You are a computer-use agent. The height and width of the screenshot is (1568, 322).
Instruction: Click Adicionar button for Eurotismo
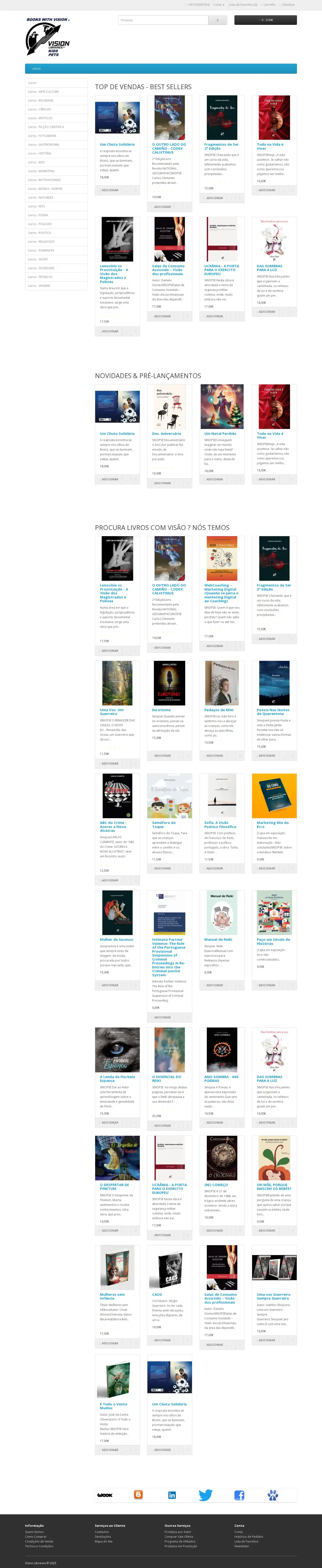[162, 756]
